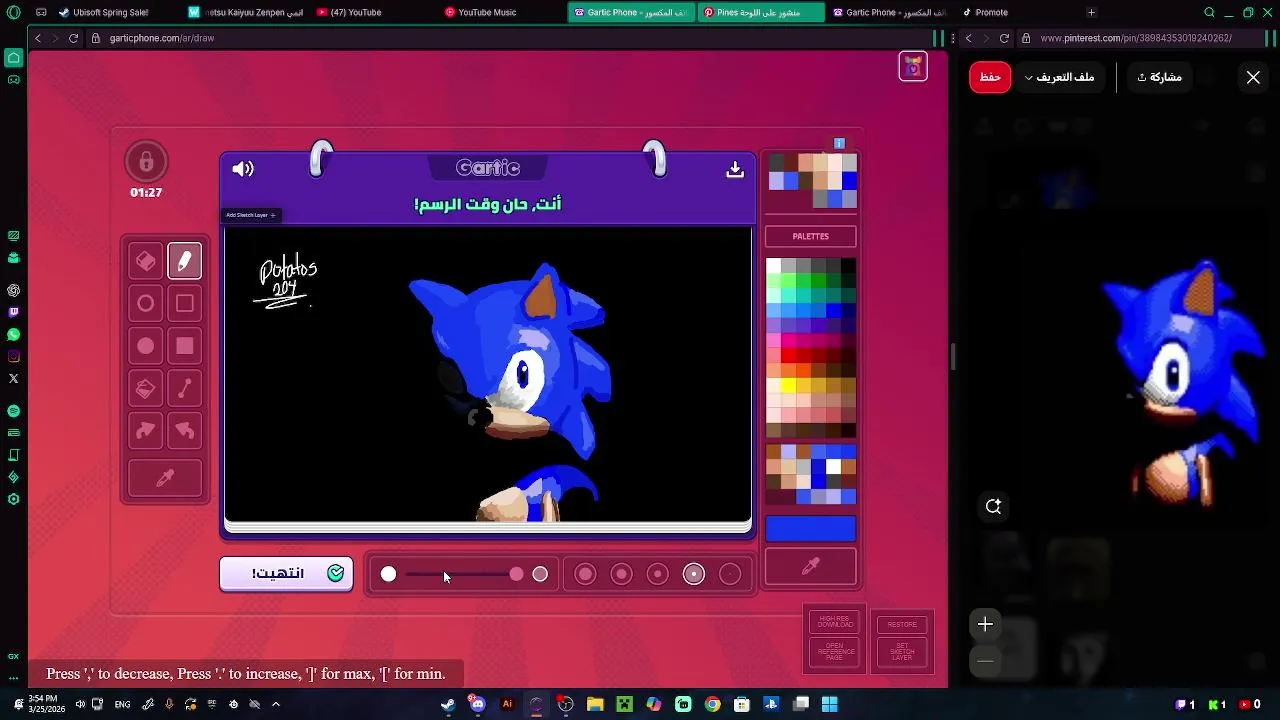Select the Eraser tool
This screenshot has width=1280, height=720.
click(146, 261)
